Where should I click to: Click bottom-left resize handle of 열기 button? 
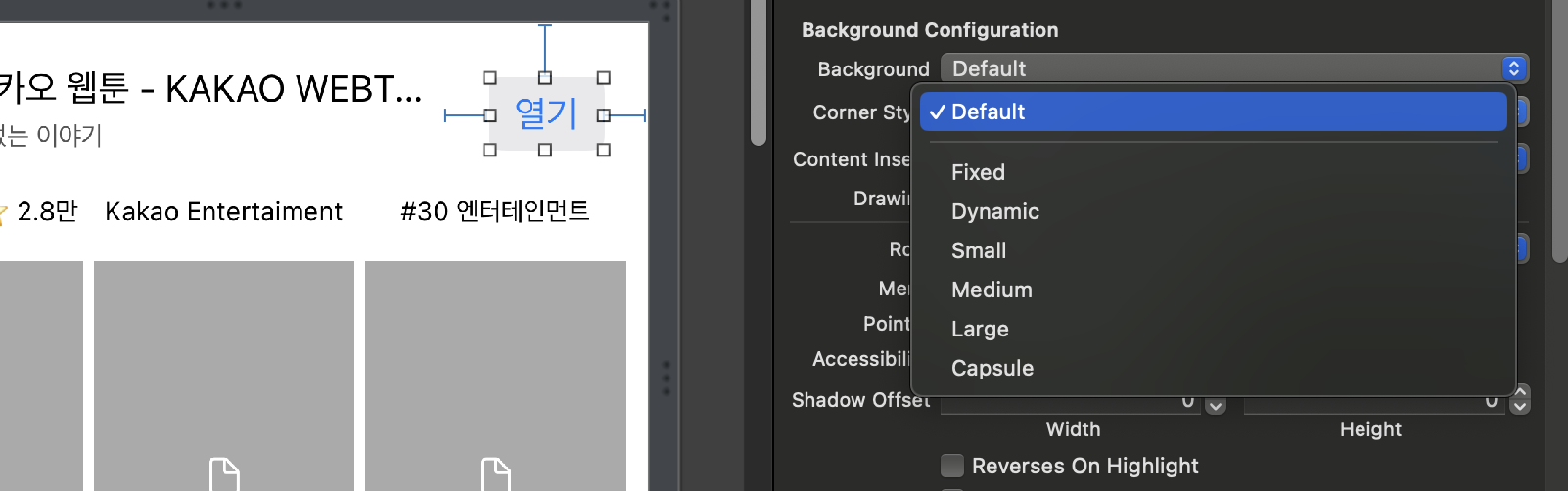(x=490, y=150)
